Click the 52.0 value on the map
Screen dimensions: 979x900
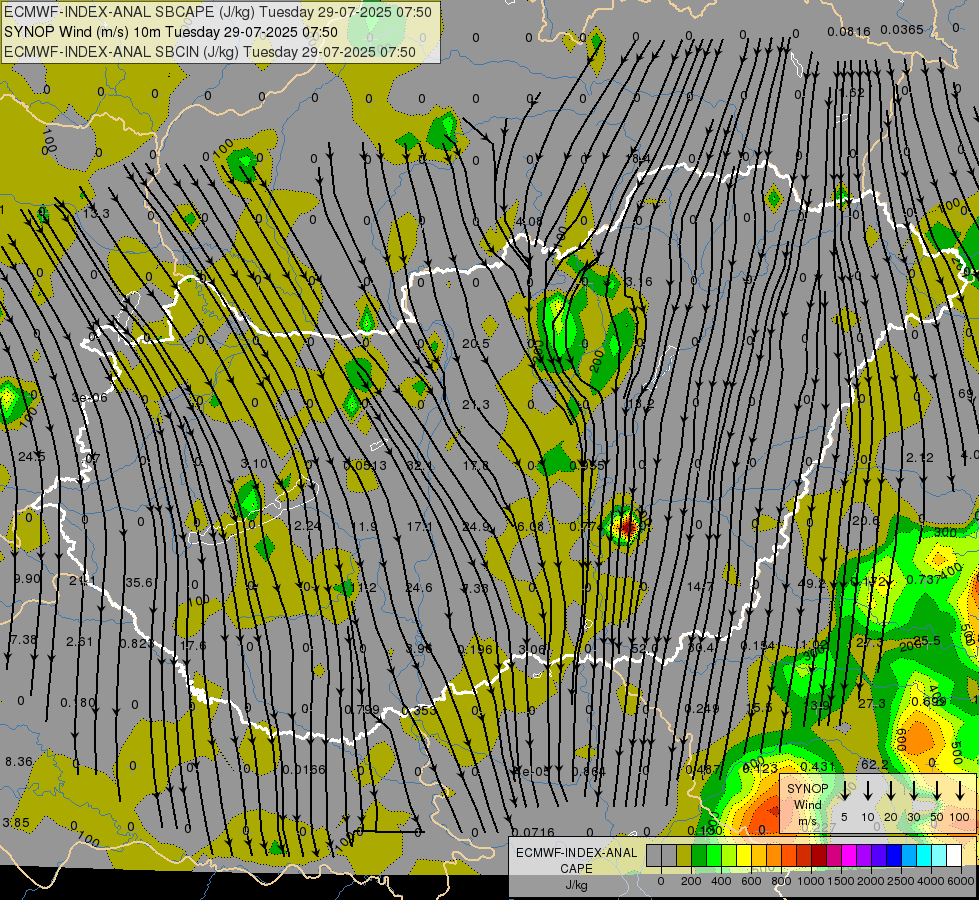[644, 649]
